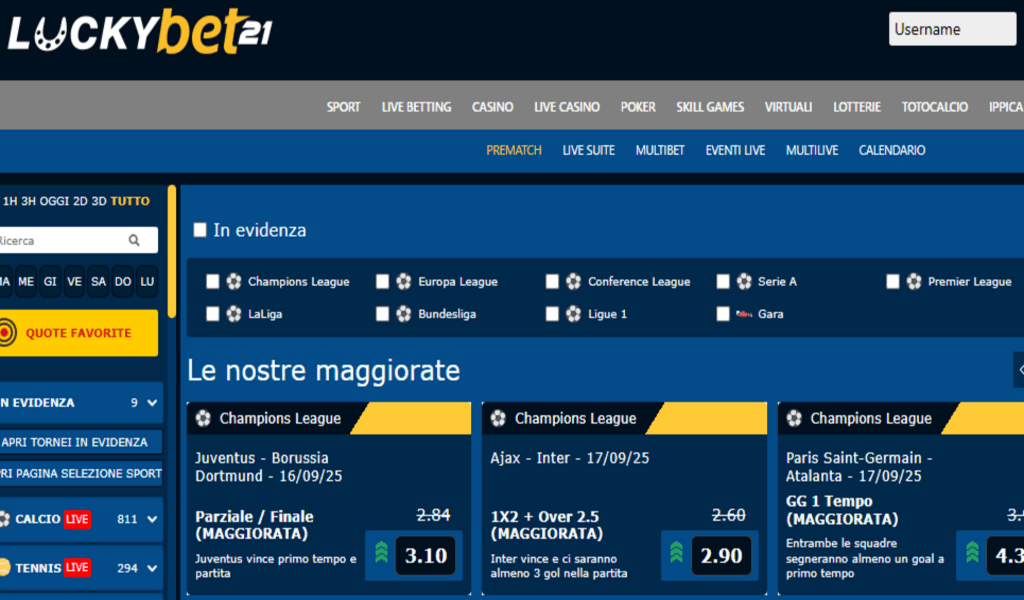Switch to the Multilive tab
Image resolution: width=1024 pixels, height=600 pixels.
(x=812, y=150)
